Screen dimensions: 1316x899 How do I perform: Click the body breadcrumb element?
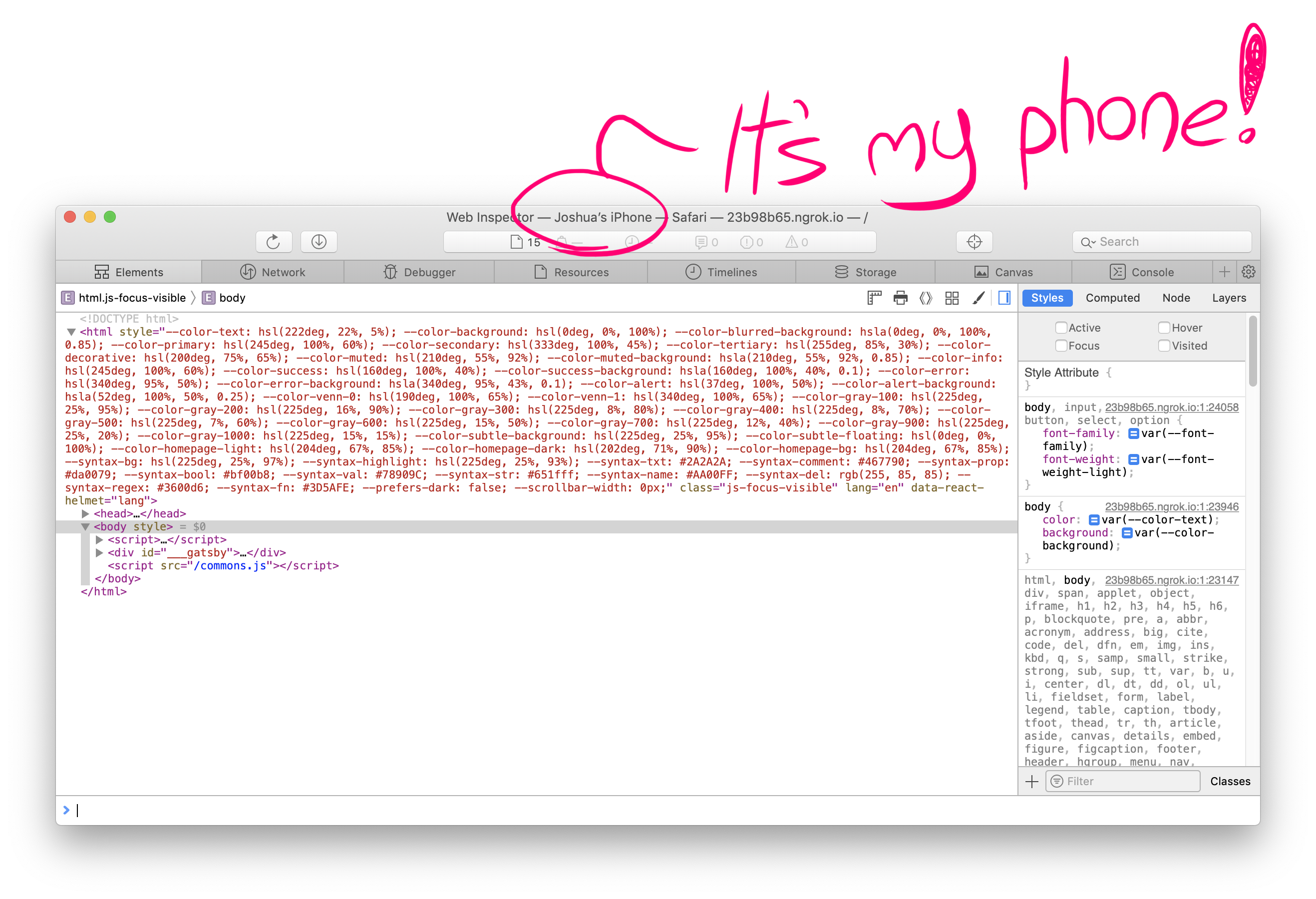pyautogui.click(x=224, y=298)
